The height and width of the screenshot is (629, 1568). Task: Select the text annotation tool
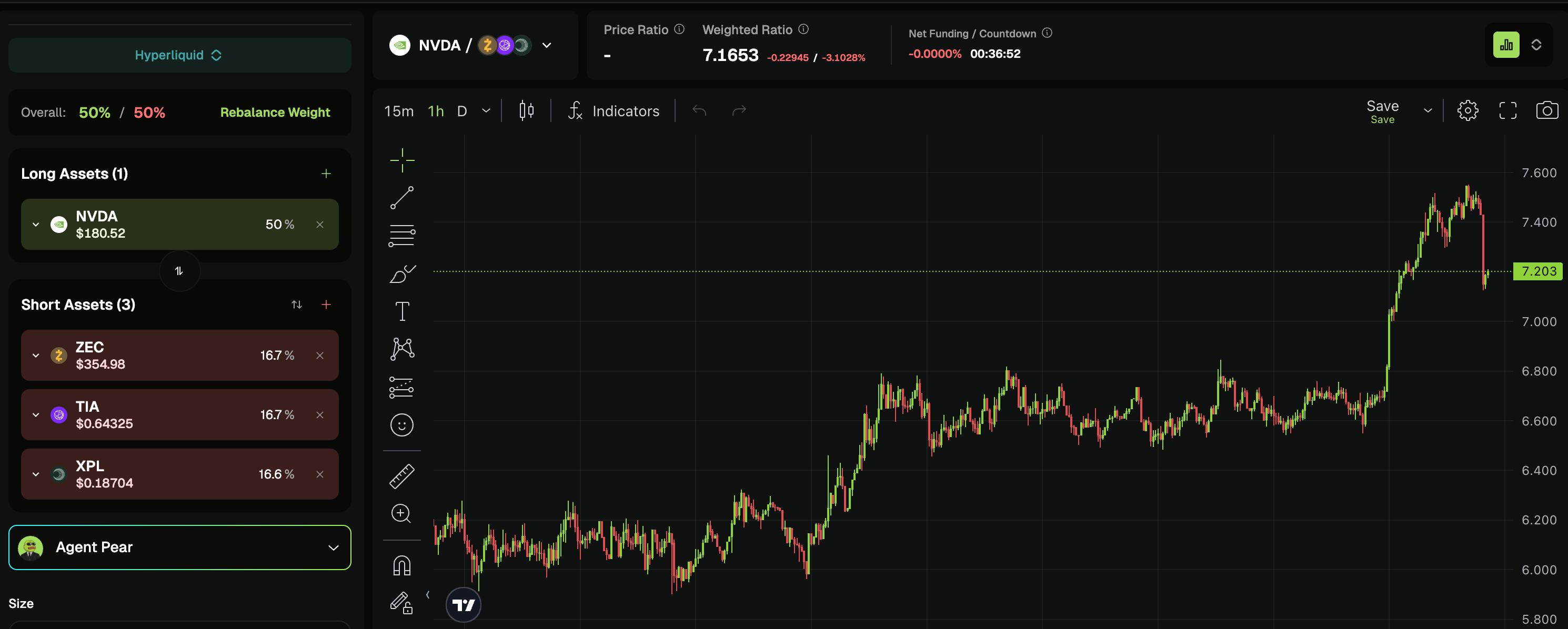tap(402, 311)
